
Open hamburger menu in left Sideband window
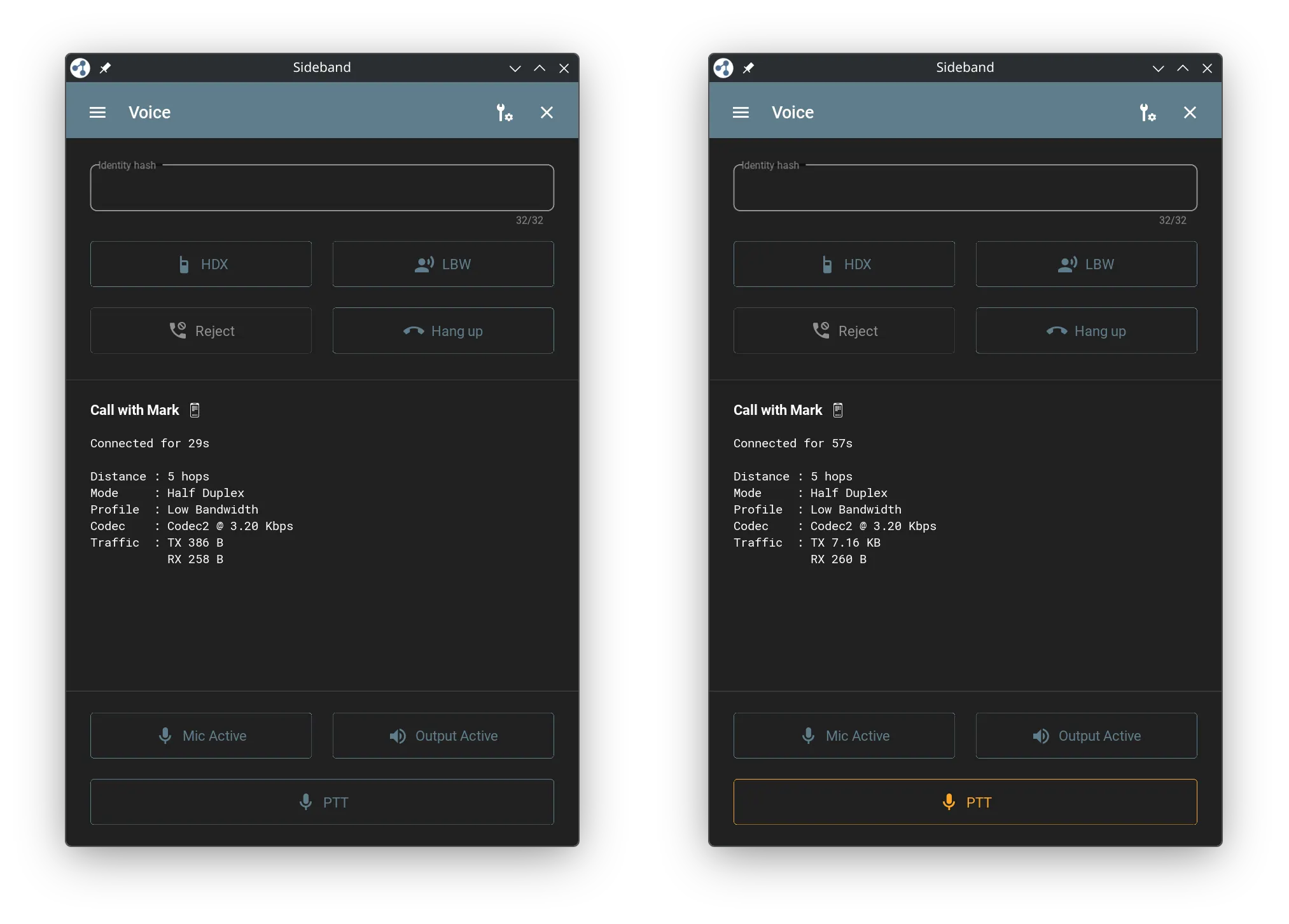[97, 113]
